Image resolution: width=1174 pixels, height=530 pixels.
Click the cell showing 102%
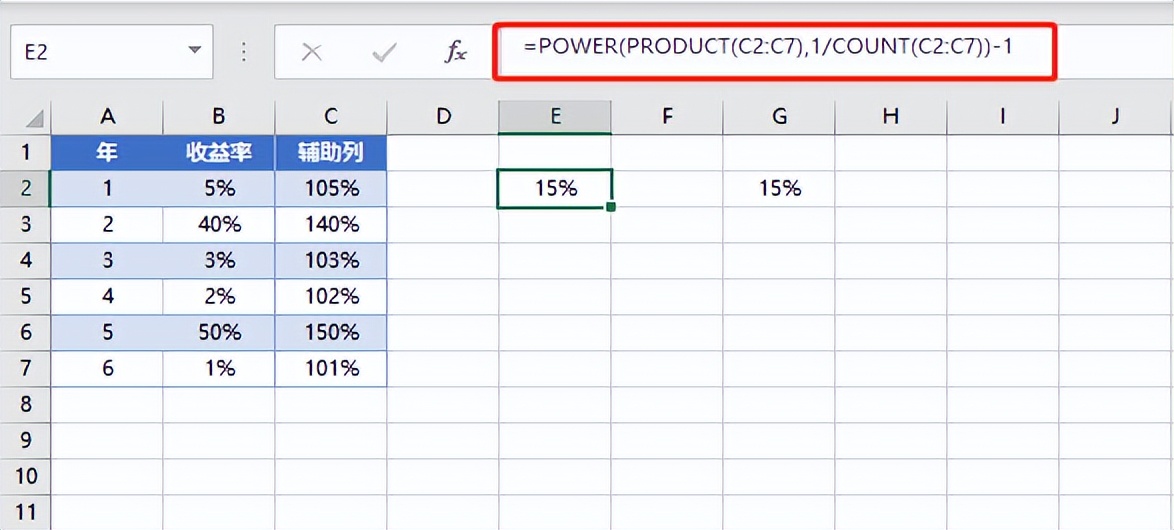click(331, 296)
